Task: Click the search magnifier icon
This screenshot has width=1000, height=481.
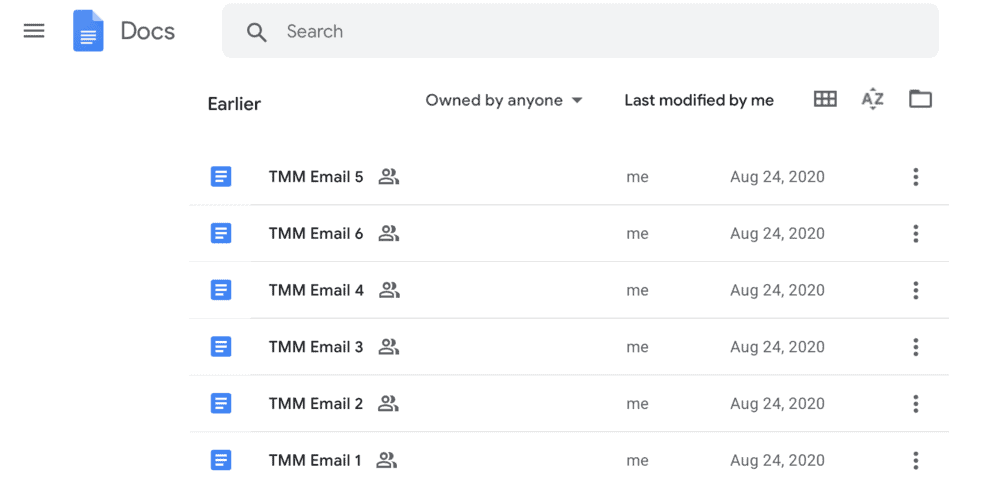Action: tap(257, 32)
